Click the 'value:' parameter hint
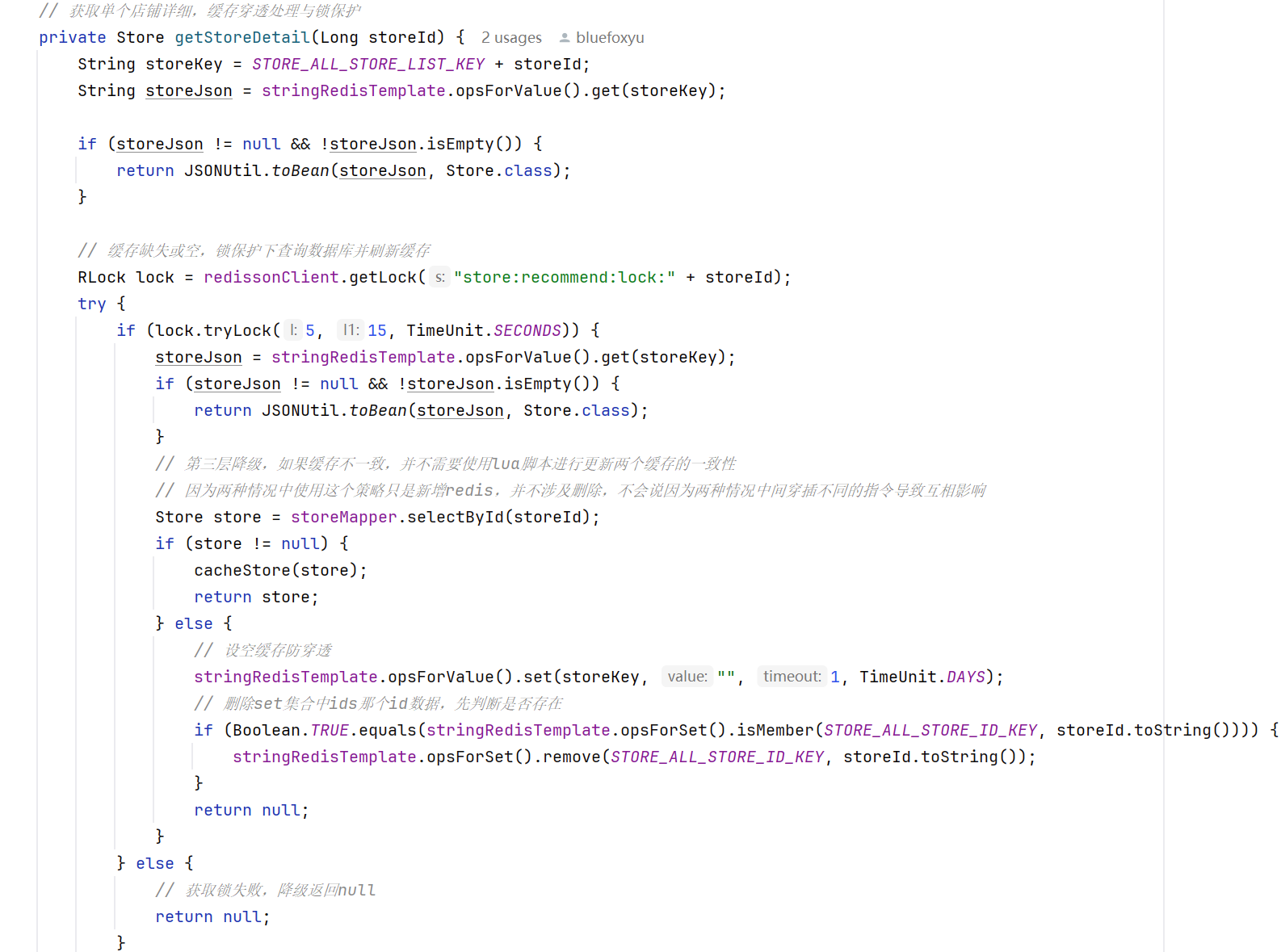The width and height of the screenshot is (1281, 952). pyautogui.click(x=687, y=677)
